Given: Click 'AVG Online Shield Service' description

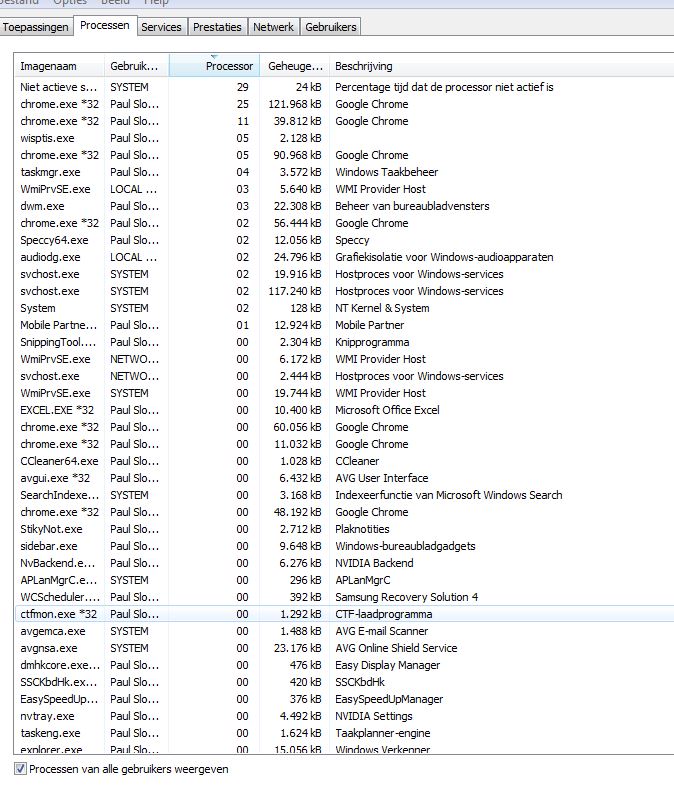Looking at the screenshot, I should pyautogui.click(x=396, y=648).
